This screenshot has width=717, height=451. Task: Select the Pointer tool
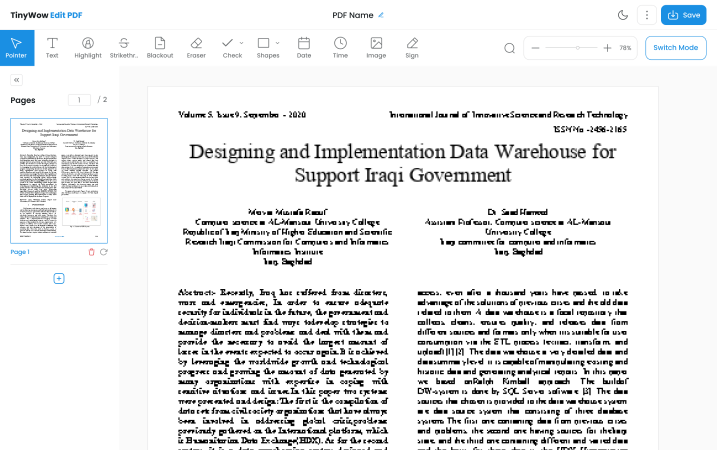[16, 47]
